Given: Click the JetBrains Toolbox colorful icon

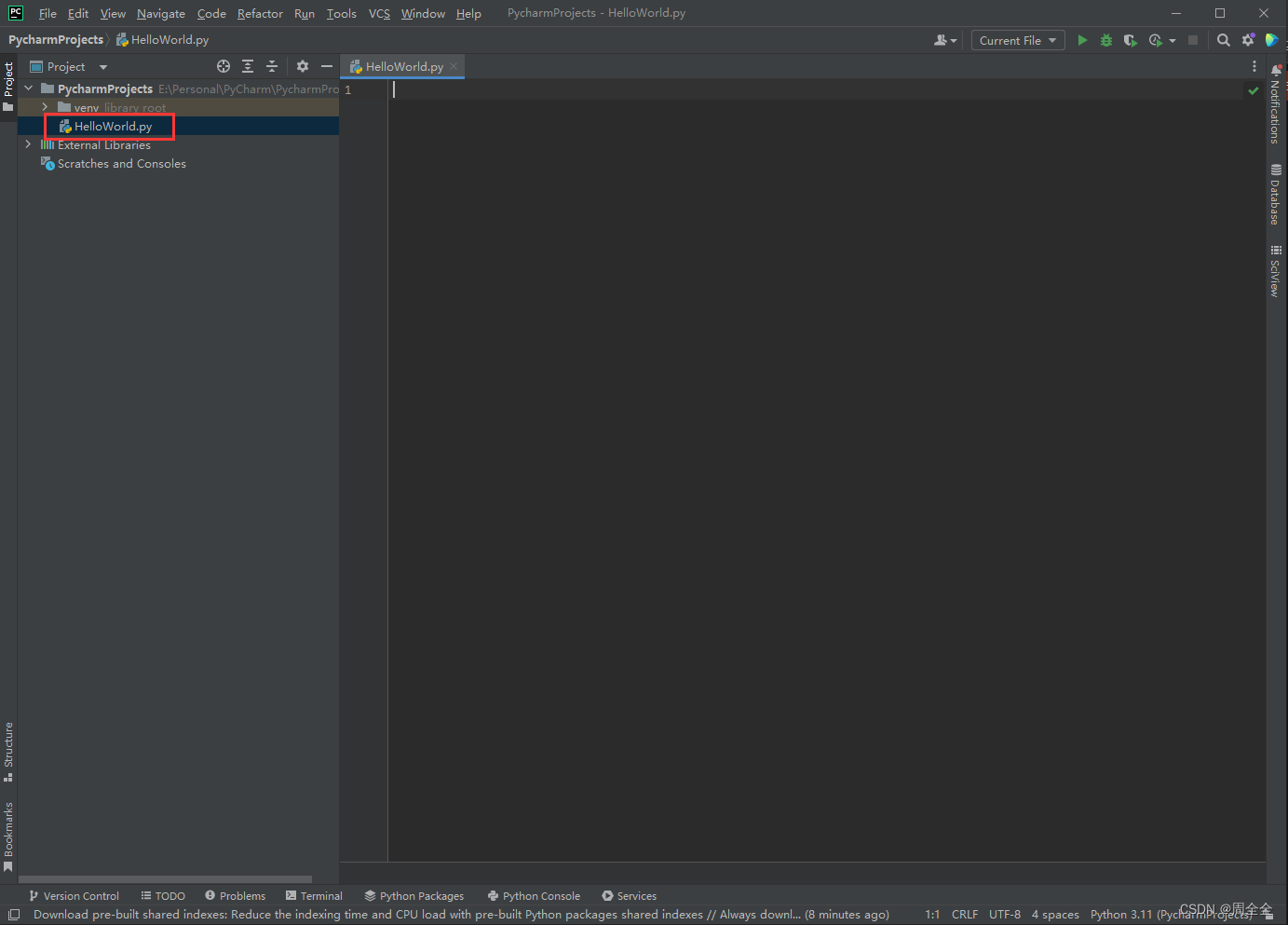Looking at the screenshot, I should tap(1272, 40).
